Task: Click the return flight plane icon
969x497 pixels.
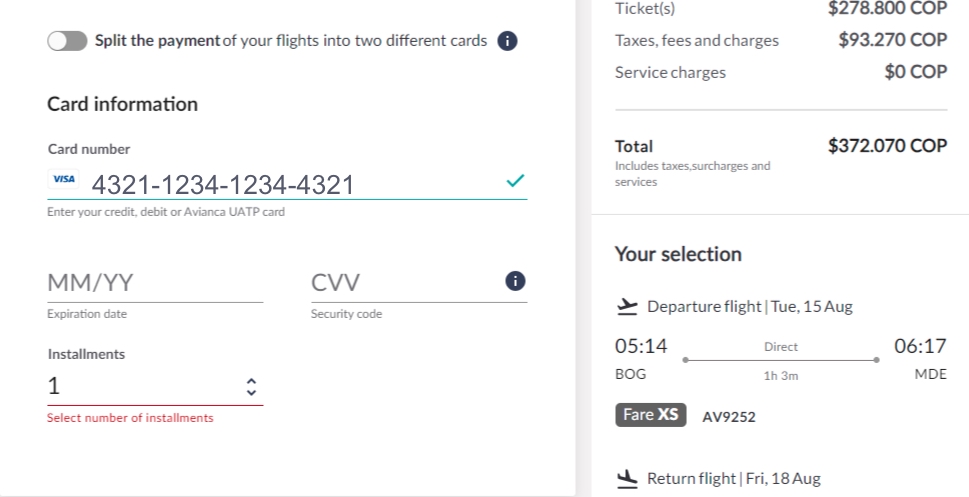Action: [627, 479]
